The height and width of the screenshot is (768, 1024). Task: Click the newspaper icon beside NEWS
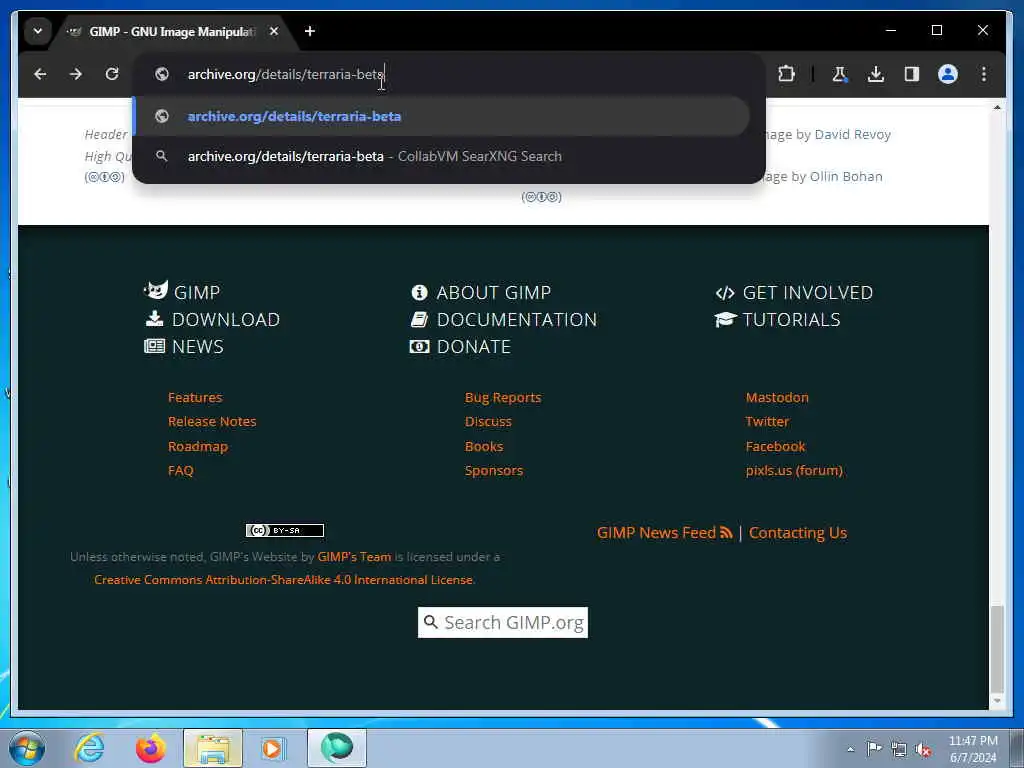[155, 346]
